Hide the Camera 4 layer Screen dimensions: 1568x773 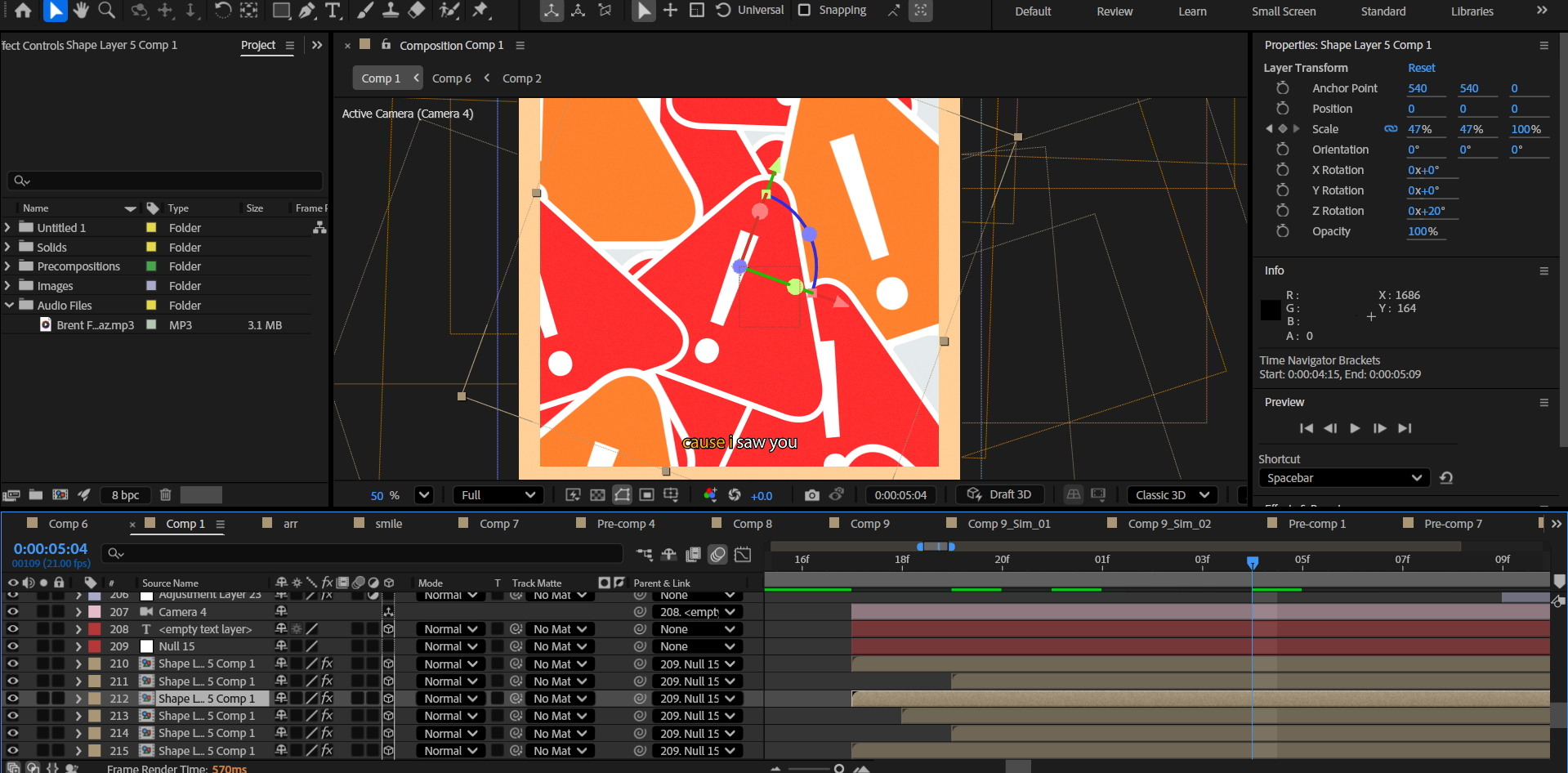pos(12,612)
